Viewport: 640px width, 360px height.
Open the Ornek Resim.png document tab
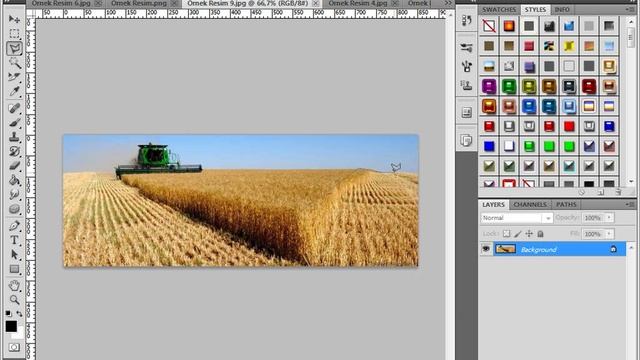pyautogui.click(x=139, y=3)
